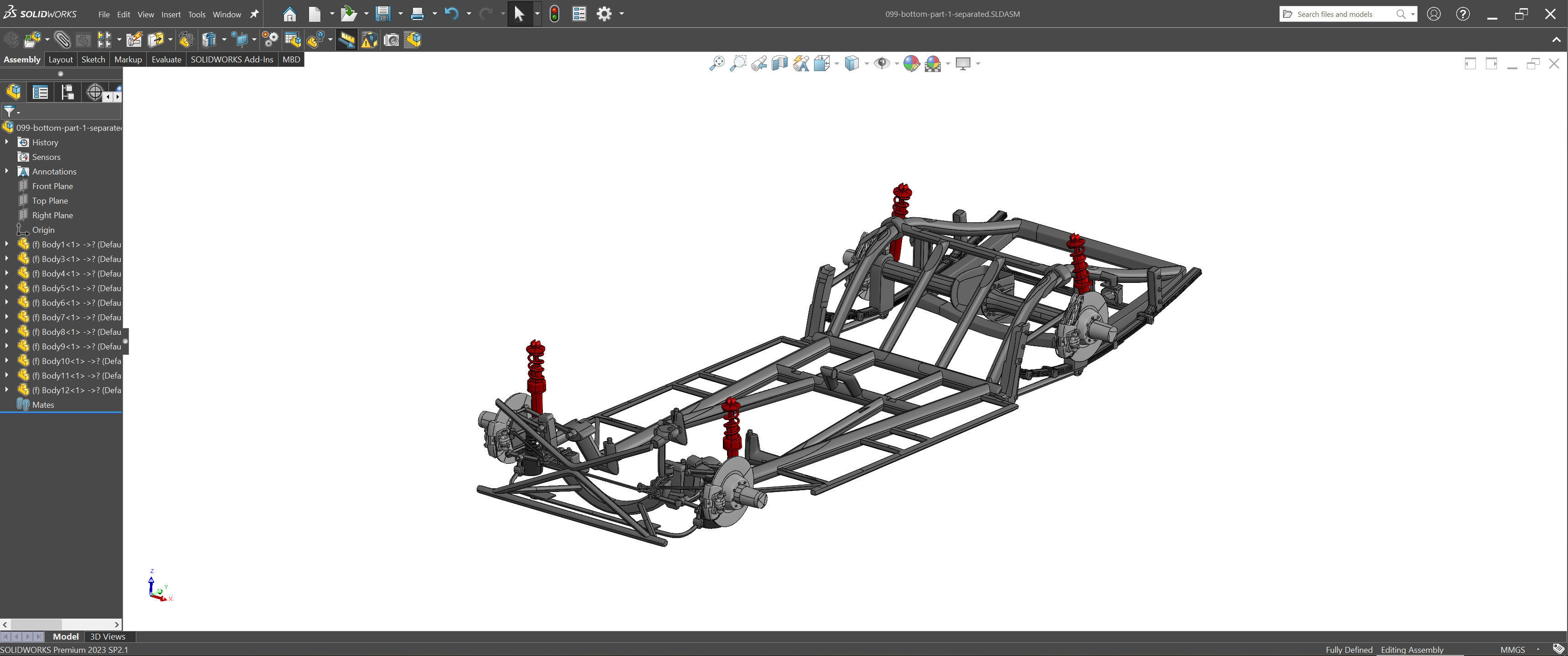Click the Search files and models field
The height and width of the screenshot is (656, 1568).
tap(1339, 14)
